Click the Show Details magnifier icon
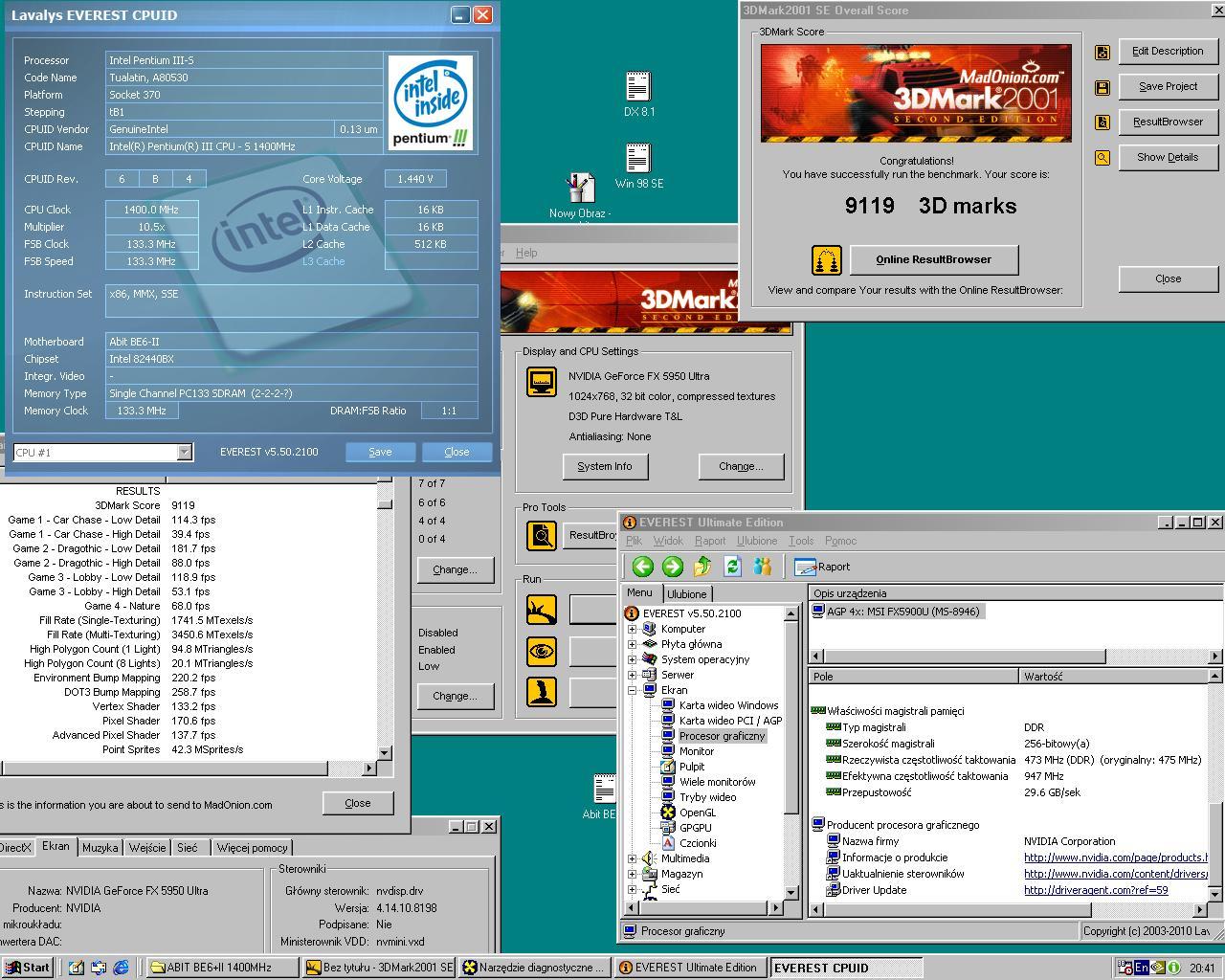The width and height of the screenshot is (1225, 980). (1102, 158)
